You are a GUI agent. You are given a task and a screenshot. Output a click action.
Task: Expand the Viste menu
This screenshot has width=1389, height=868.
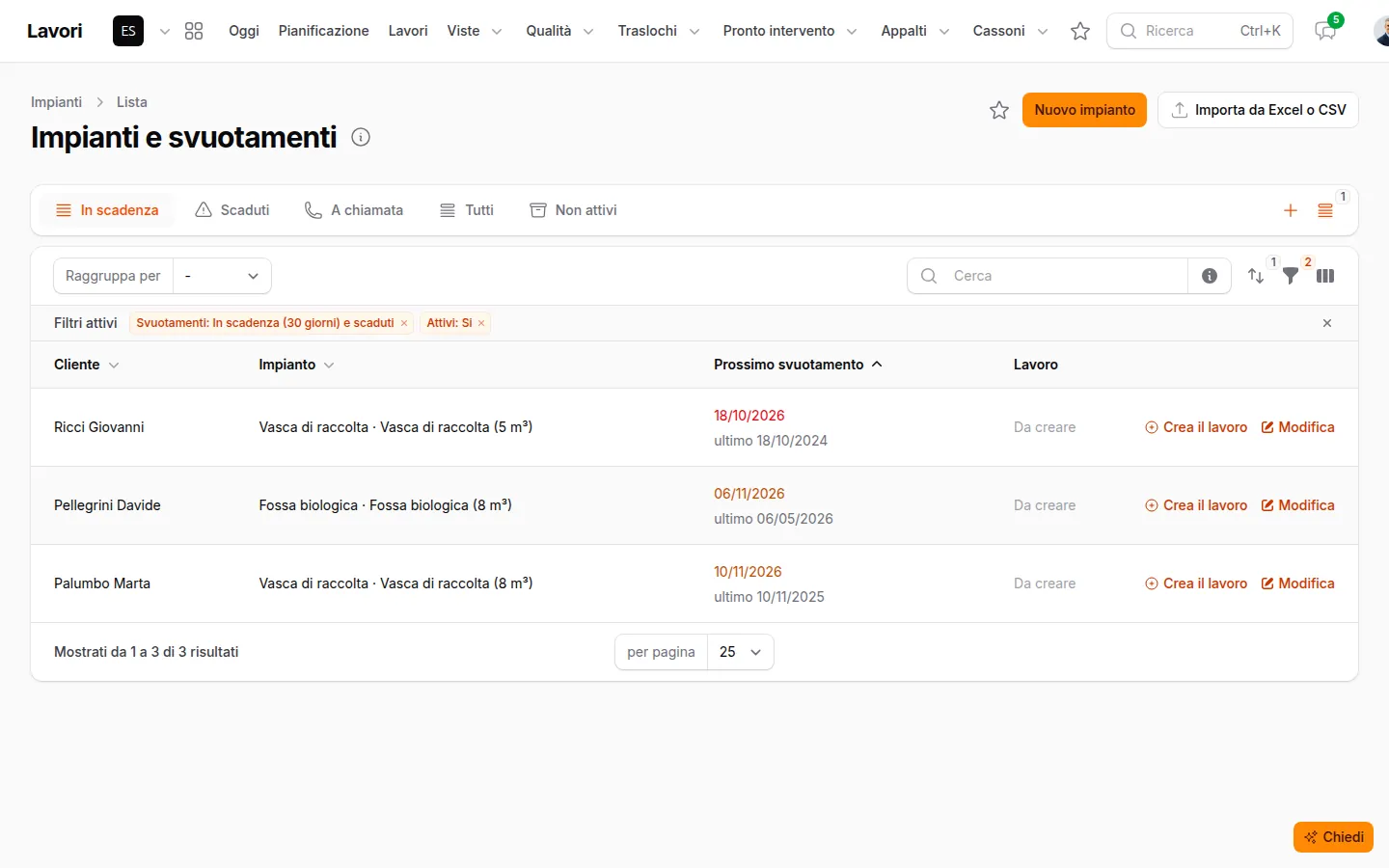click(475, 31)
